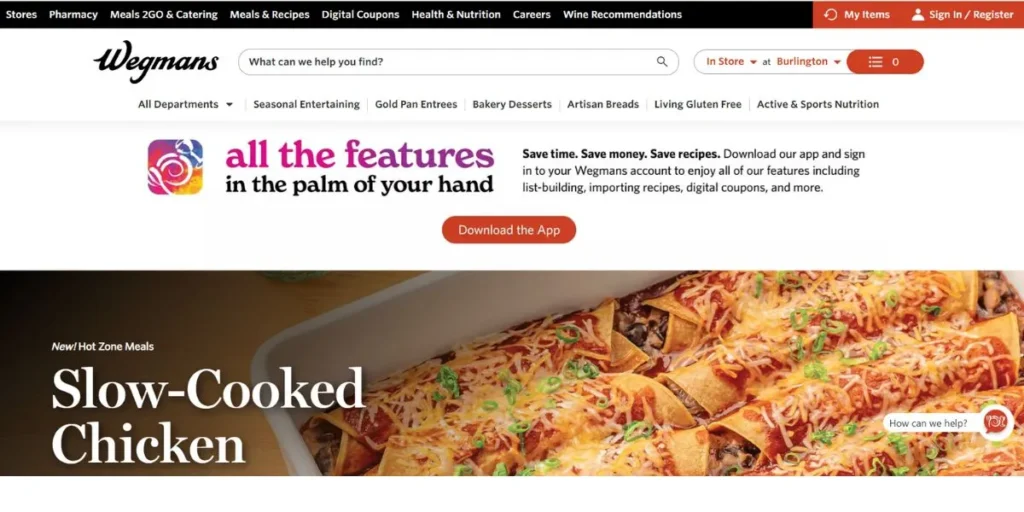Viewport: 1024px width, 512px height.
Task: Click the Artisan Breads link
Action: point(603,104)
